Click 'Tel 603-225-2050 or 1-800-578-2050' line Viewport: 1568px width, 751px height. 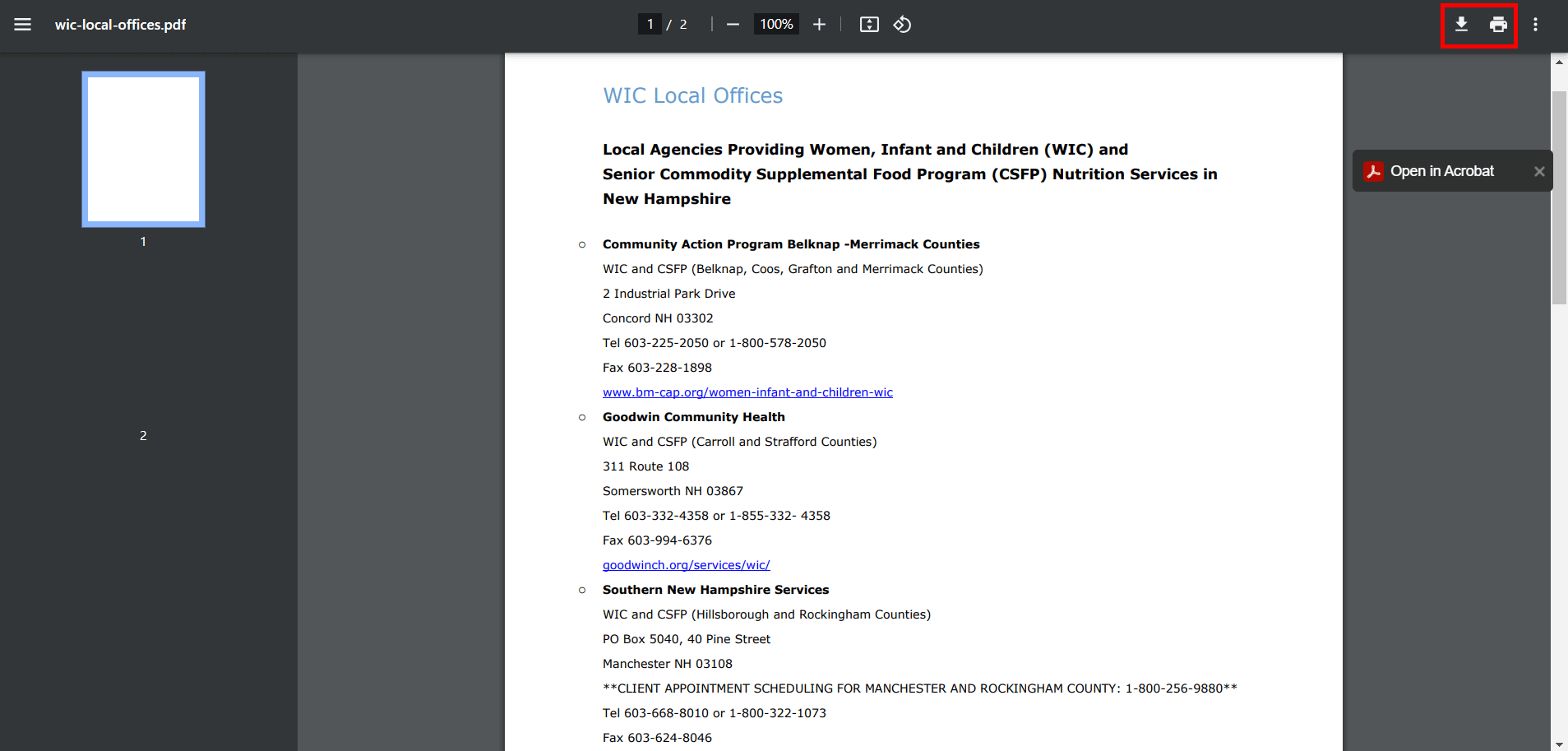click(x=714, y=343)
